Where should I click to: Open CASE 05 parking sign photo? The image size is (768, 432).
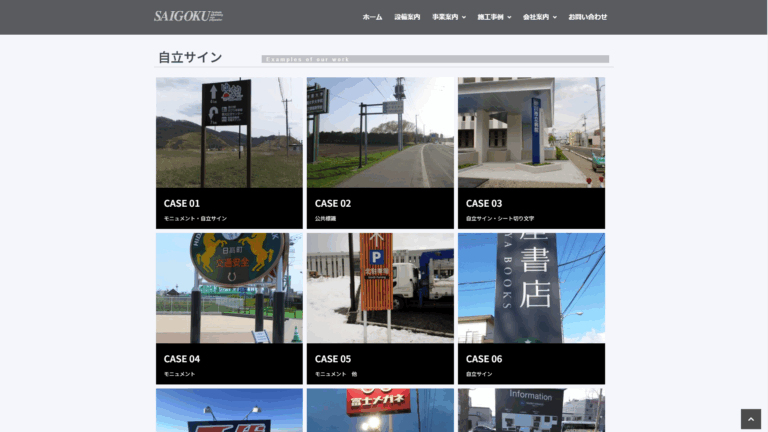380,288
